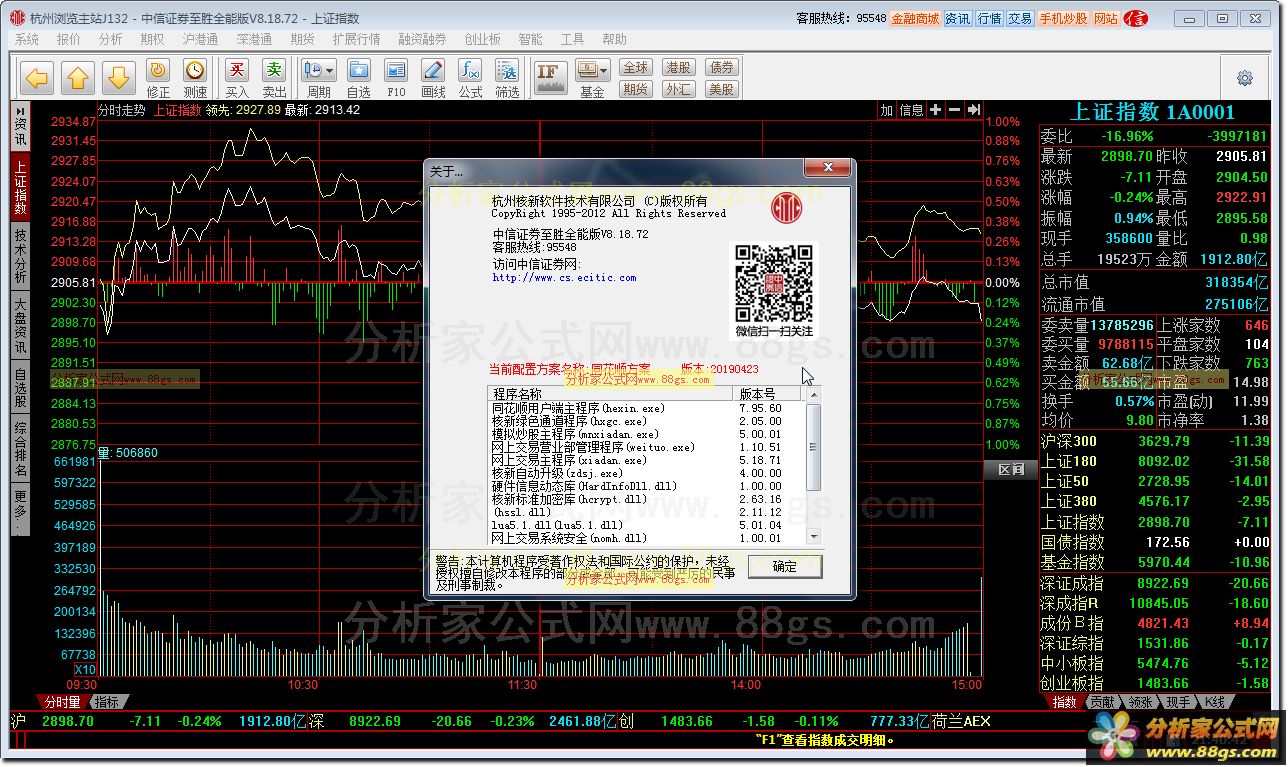Click the 网站 header link
This screenshot has width=1288, height=767.
pos(1106,19)
